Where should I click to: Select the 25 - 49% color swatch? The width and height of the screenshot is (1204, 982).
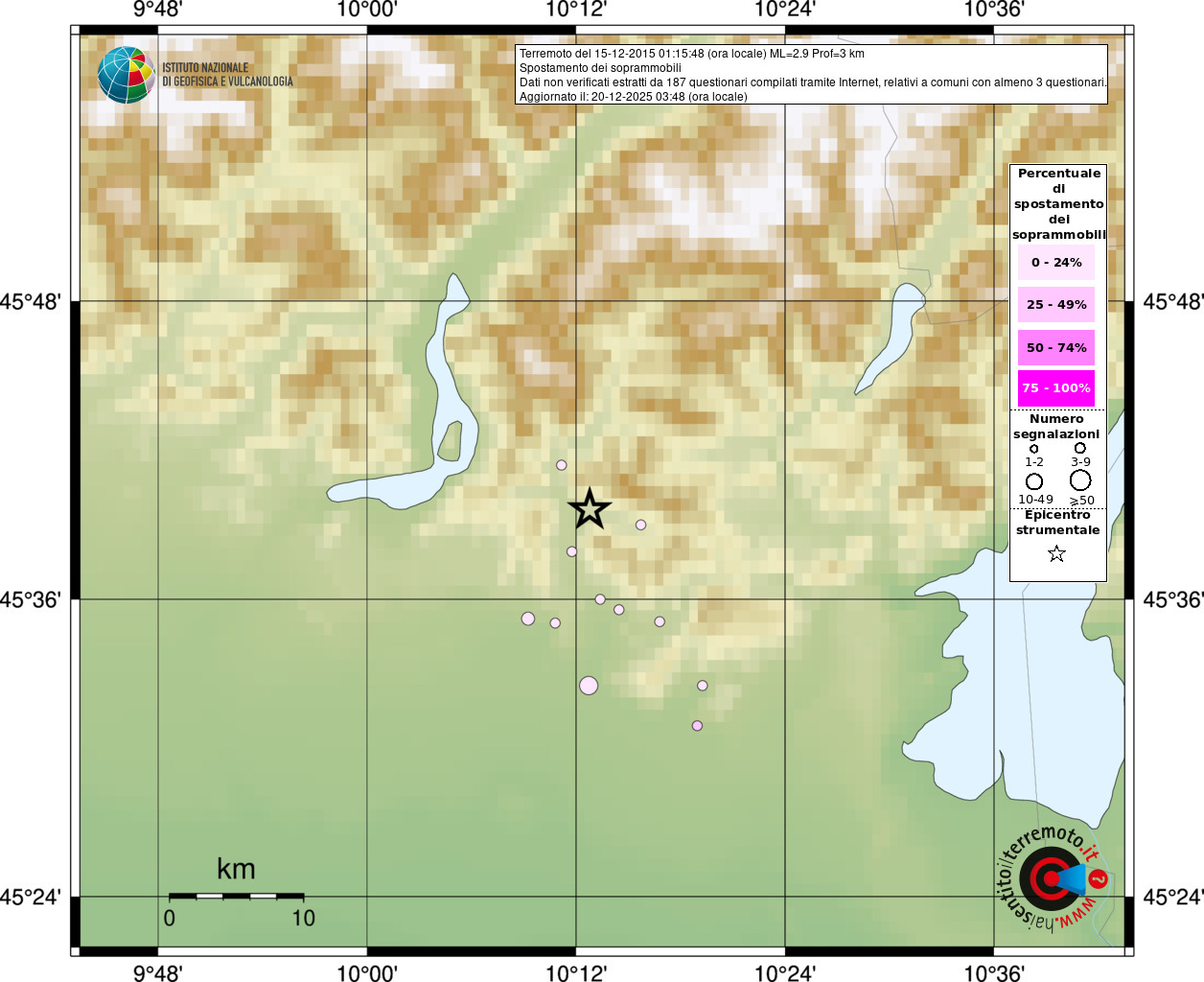click(1056, 304)
